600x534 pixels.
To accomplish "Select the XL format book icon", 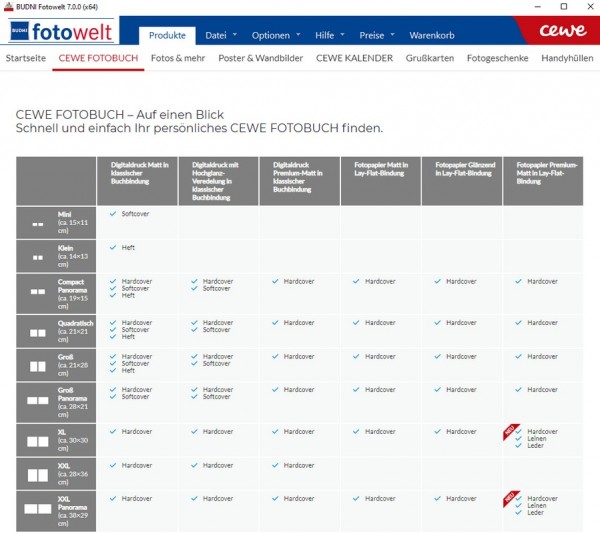I will coord(38,442).
